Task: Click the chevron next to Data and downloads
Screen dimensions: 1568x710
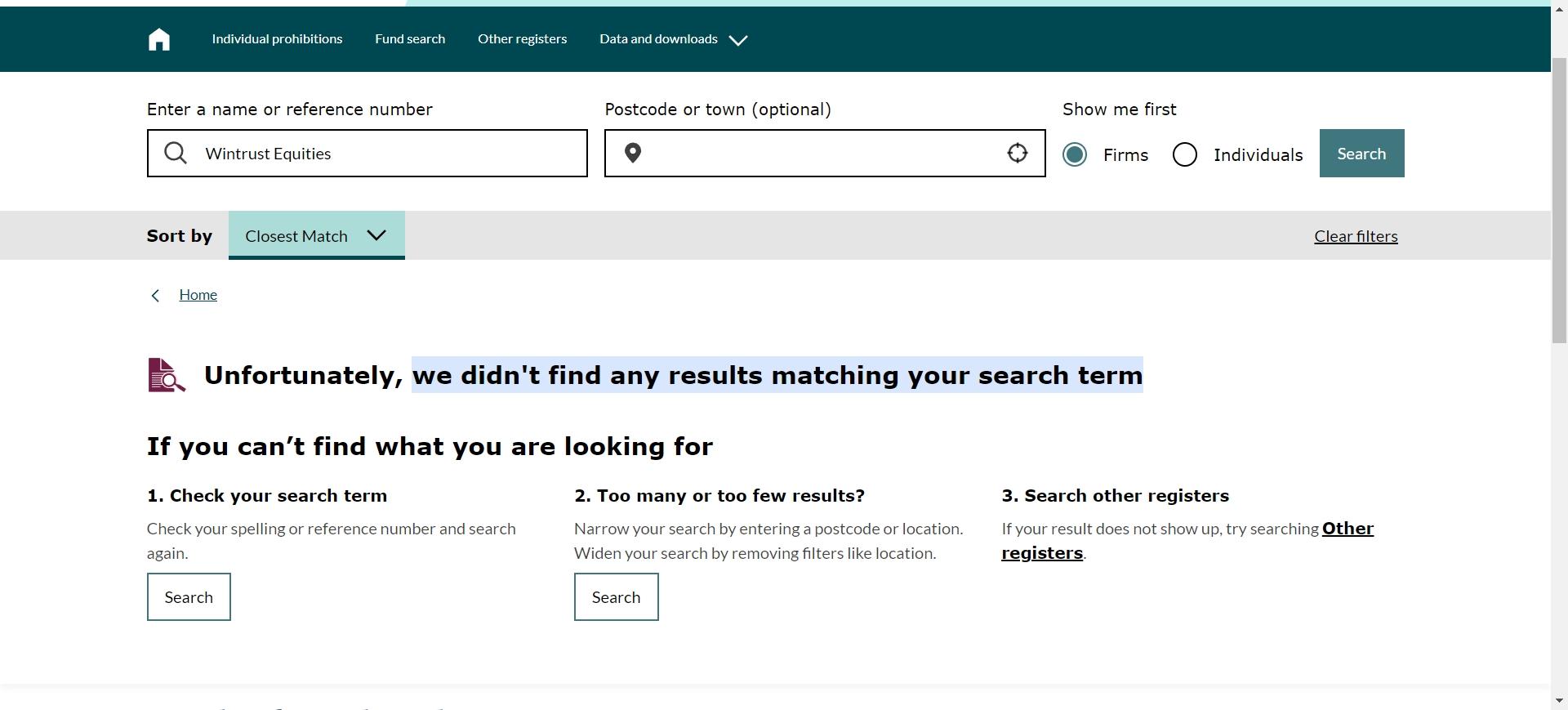Action: click(x=738, y=40)
